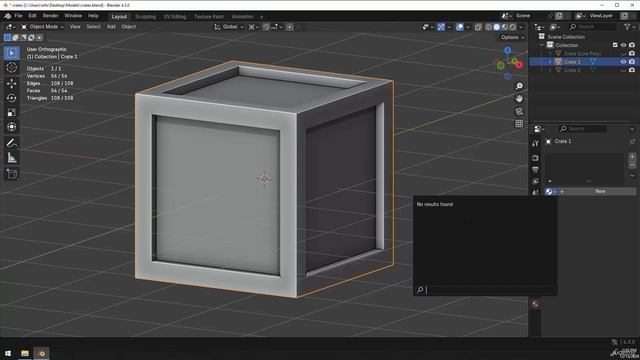Select the Annotate tool

click(x=11, y=143)
